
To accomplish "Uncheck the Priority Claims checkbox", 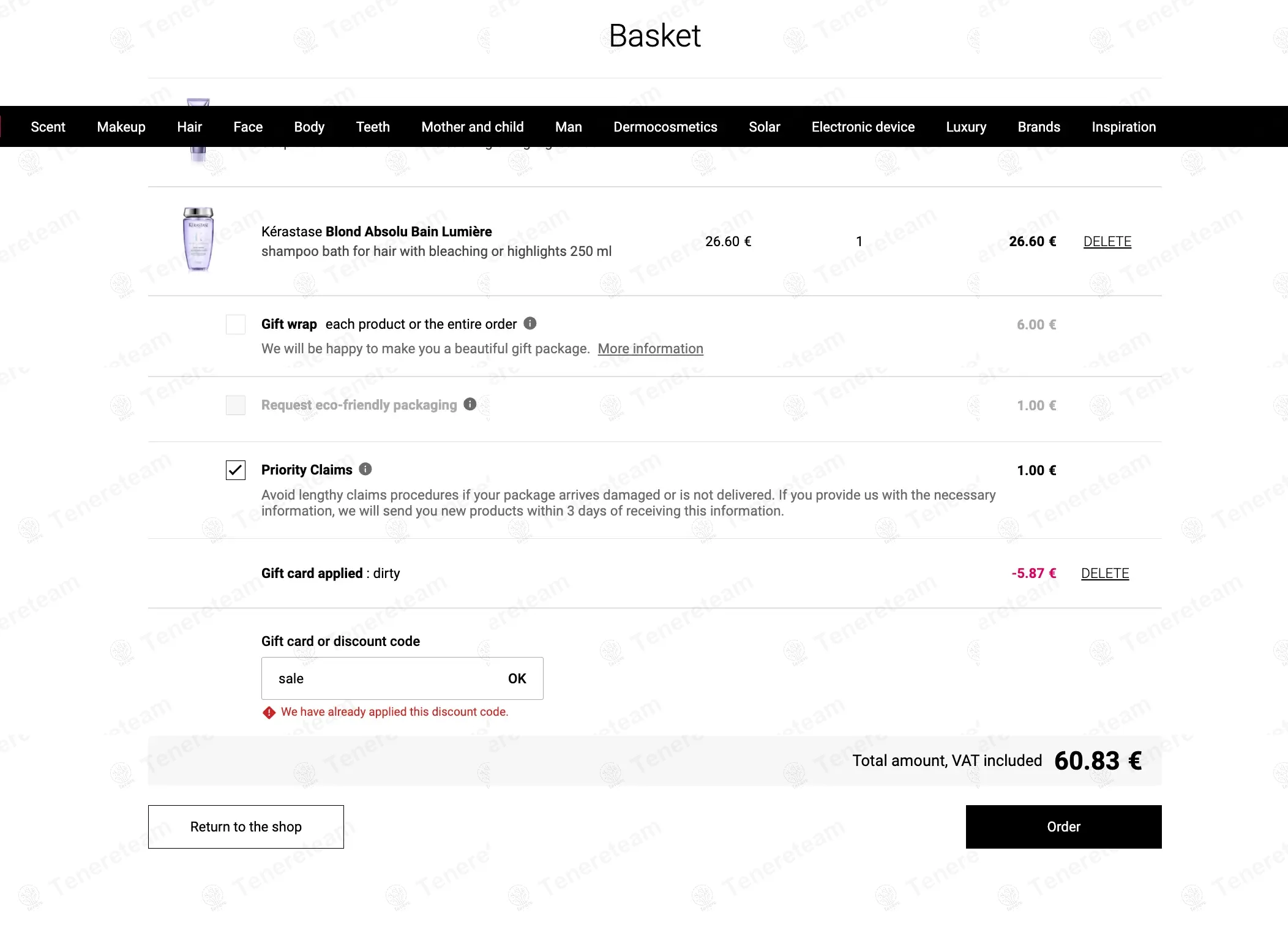I will pyautogui.click(x=236, y=470).
